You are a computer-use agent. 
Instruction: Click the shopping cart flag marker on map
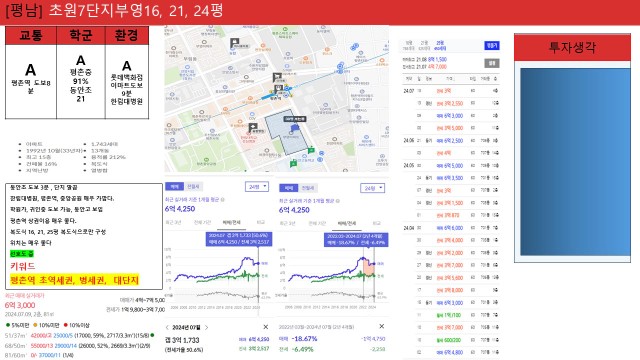[x=277, y=77]
